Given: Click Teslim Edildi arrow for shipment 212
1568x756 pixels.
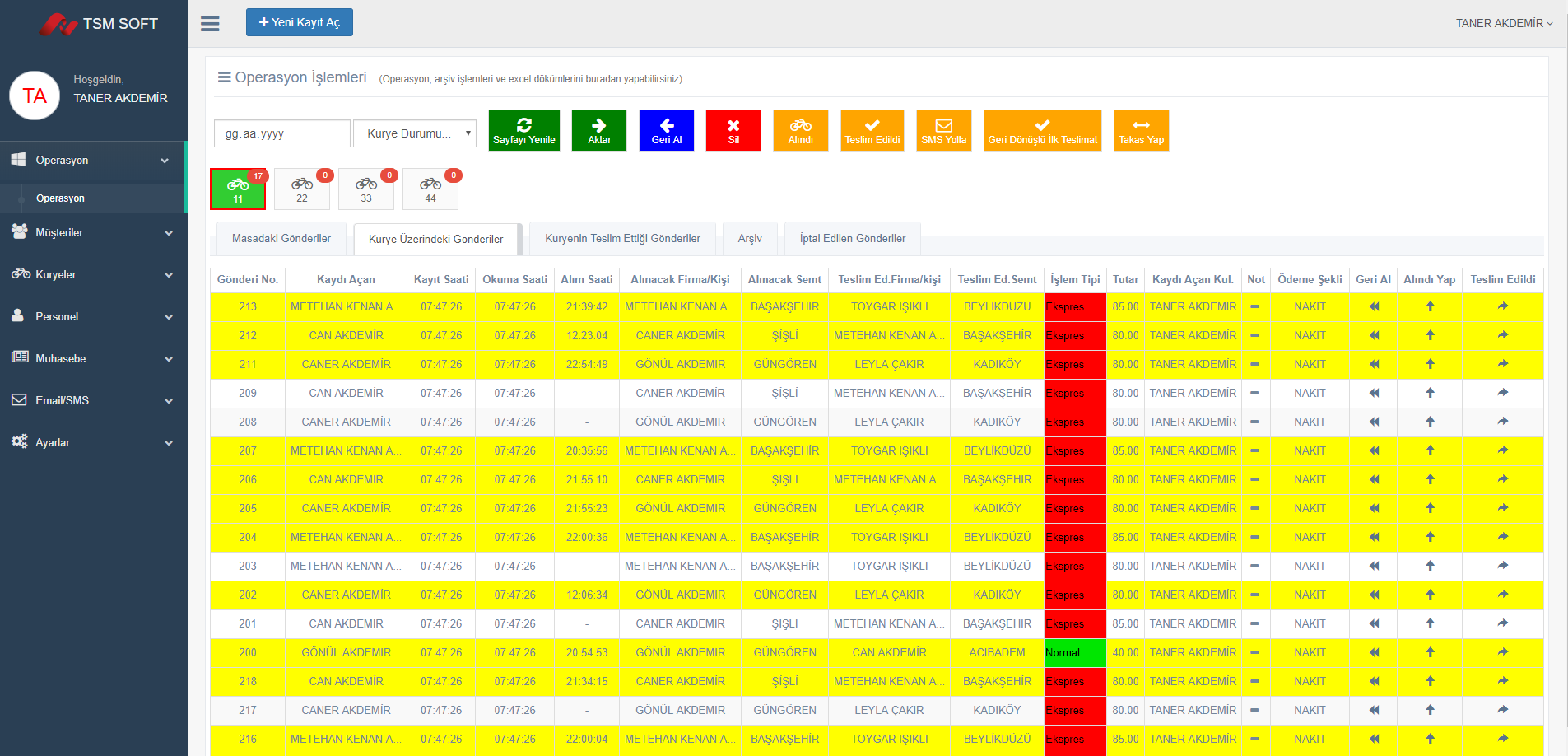Looking at the screenshot, I should click(x=1502, y=335).
